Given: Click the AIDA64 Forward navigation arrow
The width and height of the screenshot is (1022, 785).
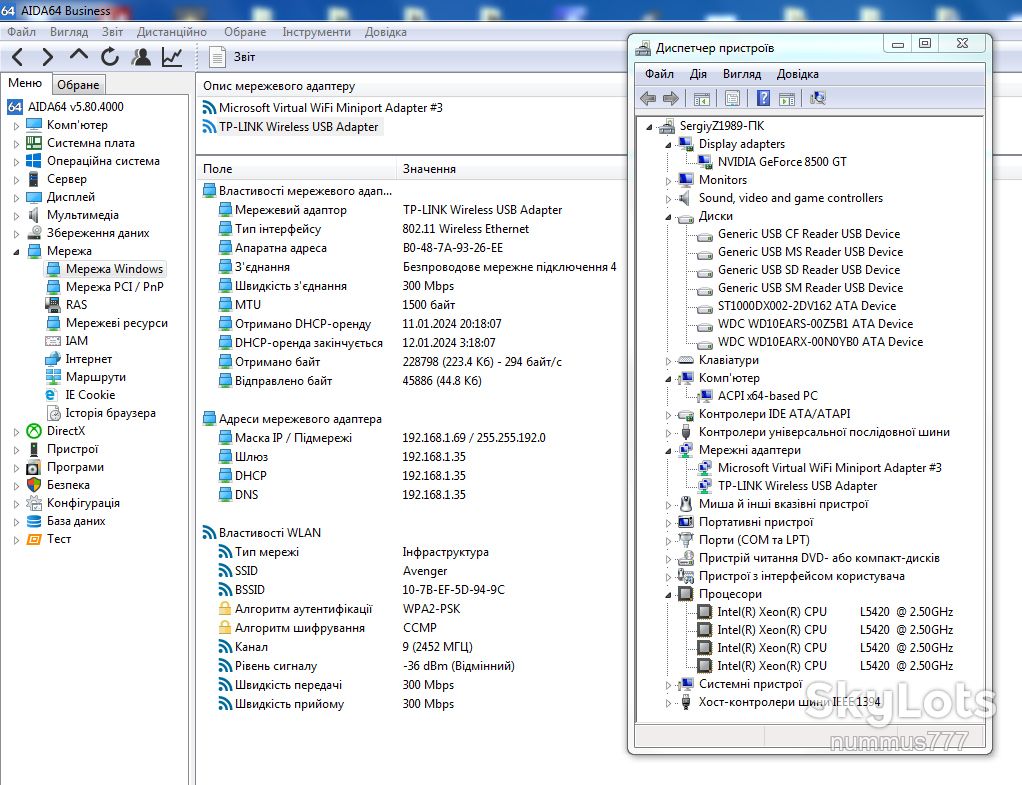Looking at the screenshot, I should (x=48, y=57).
